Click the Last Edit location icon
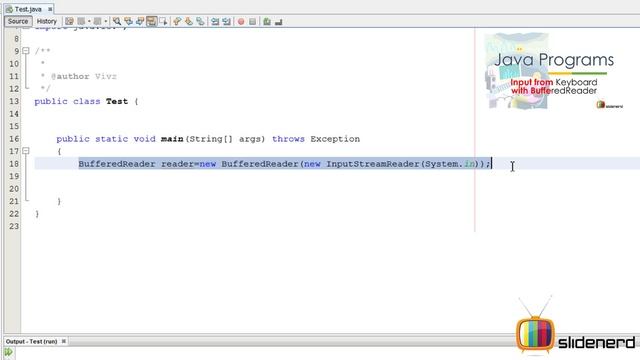 coord(69,21)
